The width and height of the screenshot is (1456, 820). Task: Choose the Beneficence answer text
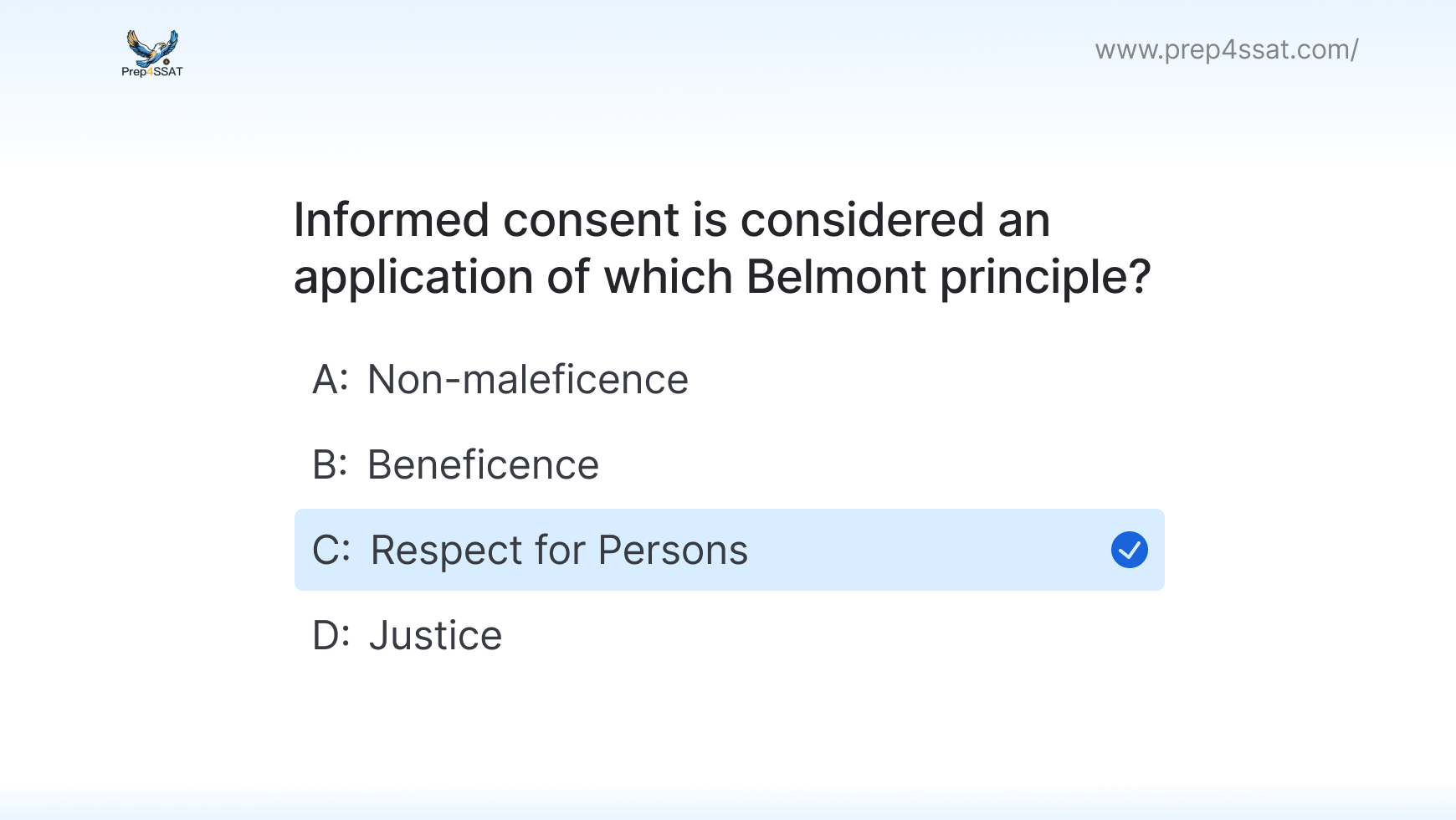[483, 464]
